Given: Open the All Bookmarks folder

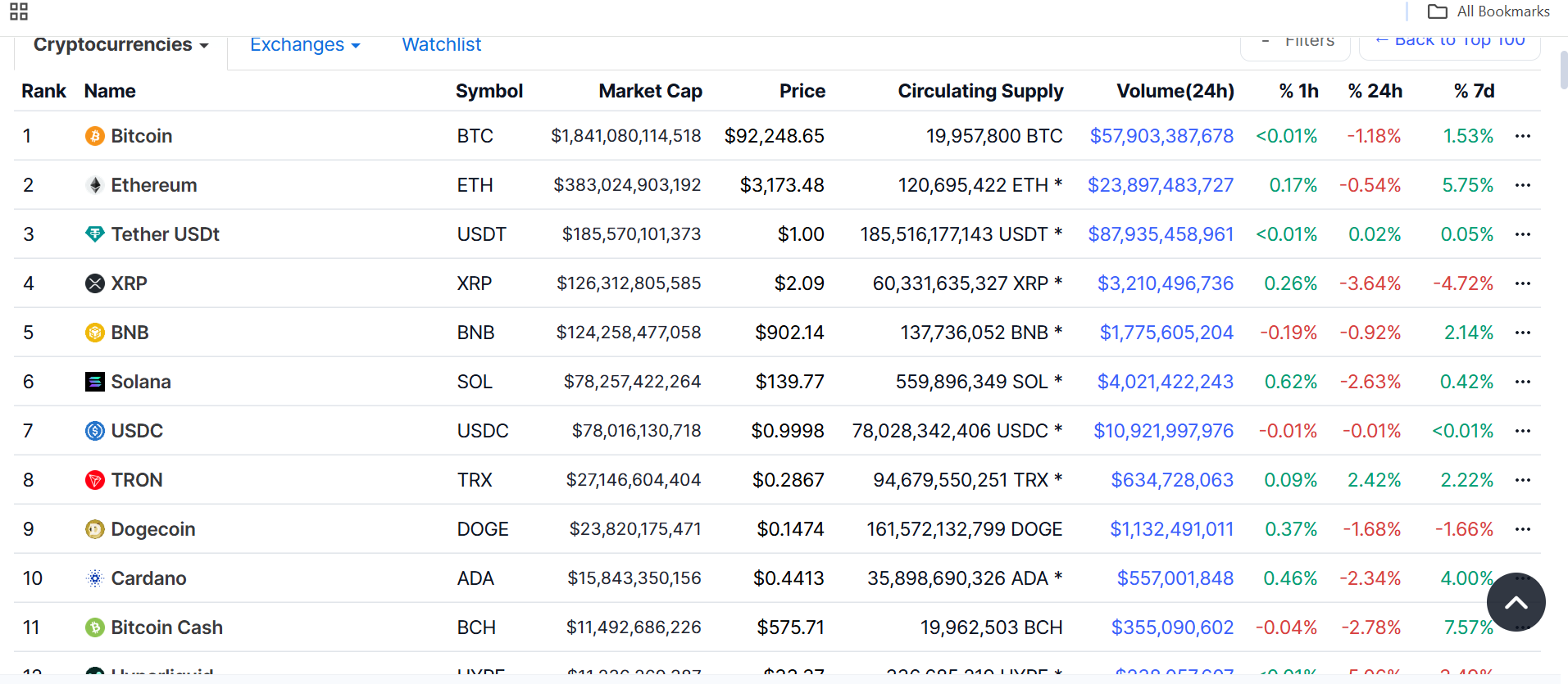Looking at the screenshot, I should click(x=1488, y=11).
